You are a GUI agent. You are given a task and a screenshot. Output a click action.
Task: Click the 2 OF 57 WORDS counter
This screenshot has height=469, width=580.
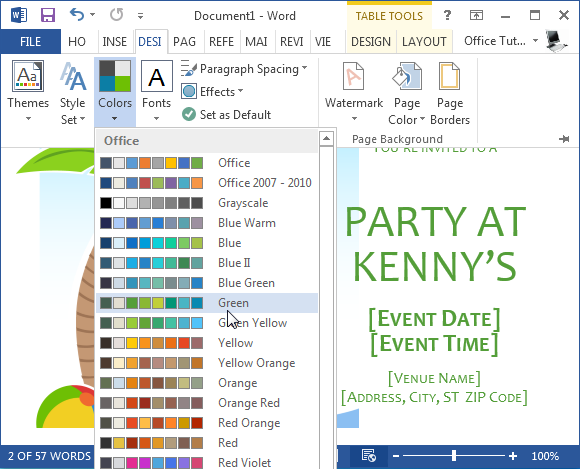[x=49, y=456]
